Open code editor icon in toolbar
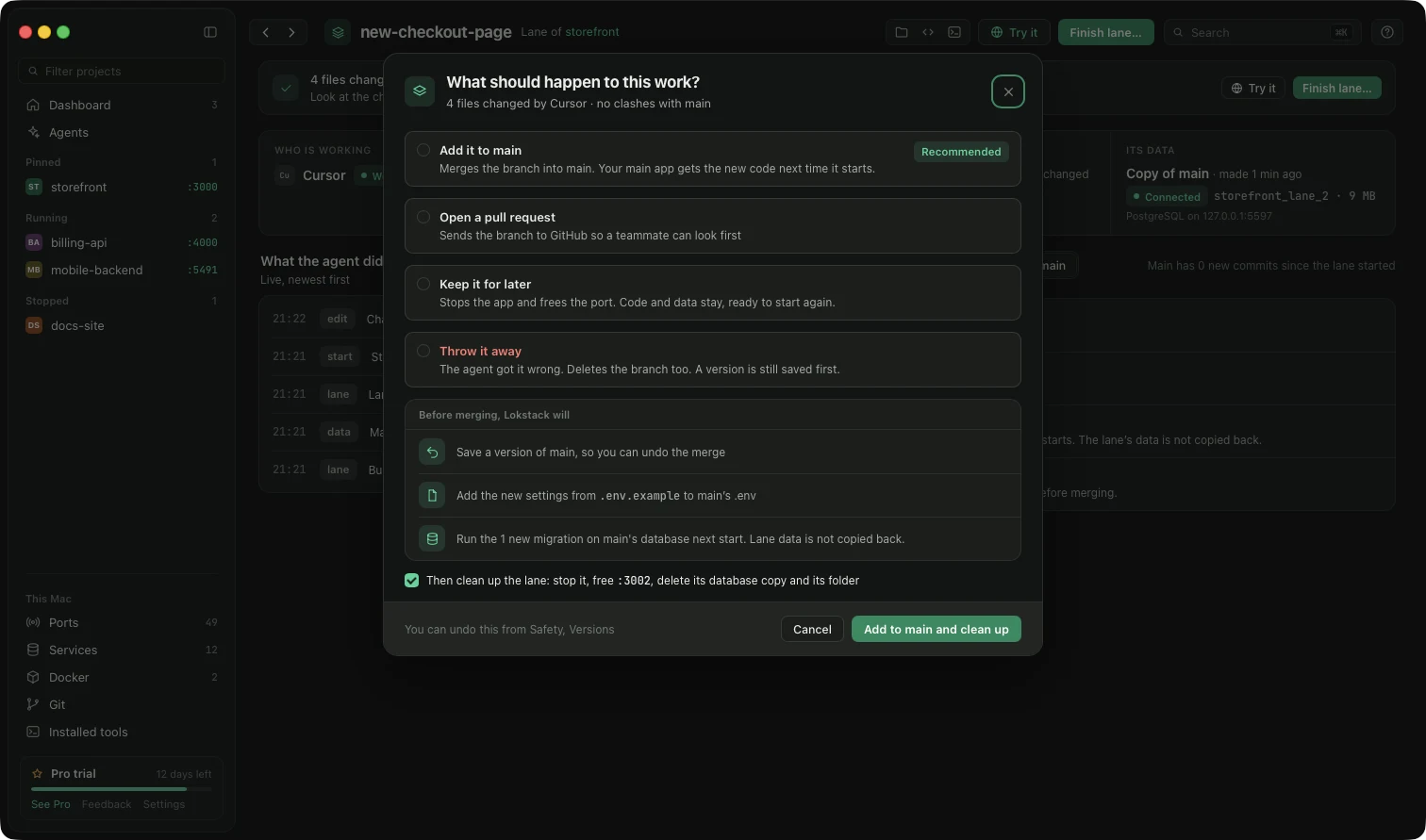The height and width of the screenshot is (840, 1426). pyautogui.click(x=928, y=32)
